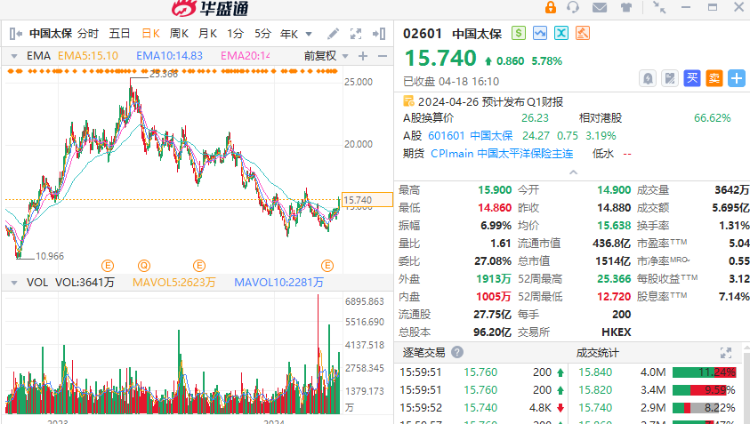The width and height of the screenshot is (750, 424).
Task: Select the 月K chart tab
Action: tap(208, 33)
